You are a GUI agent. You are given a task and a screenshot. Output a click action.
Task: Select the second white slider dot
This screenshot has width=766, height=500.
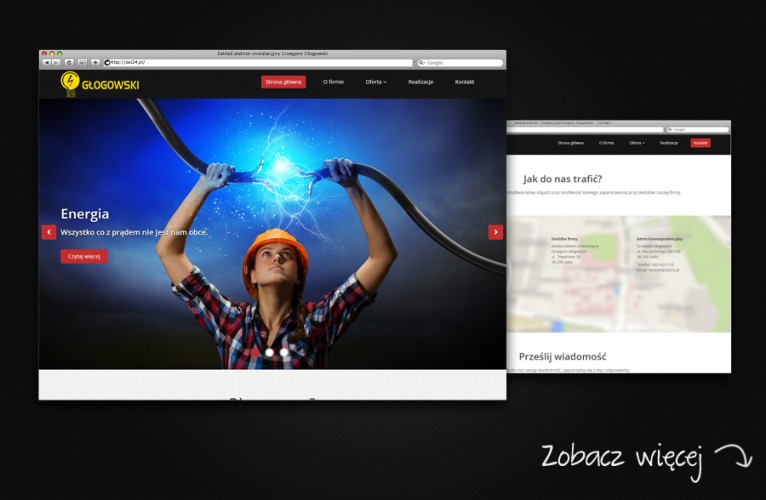pos(270,352)
